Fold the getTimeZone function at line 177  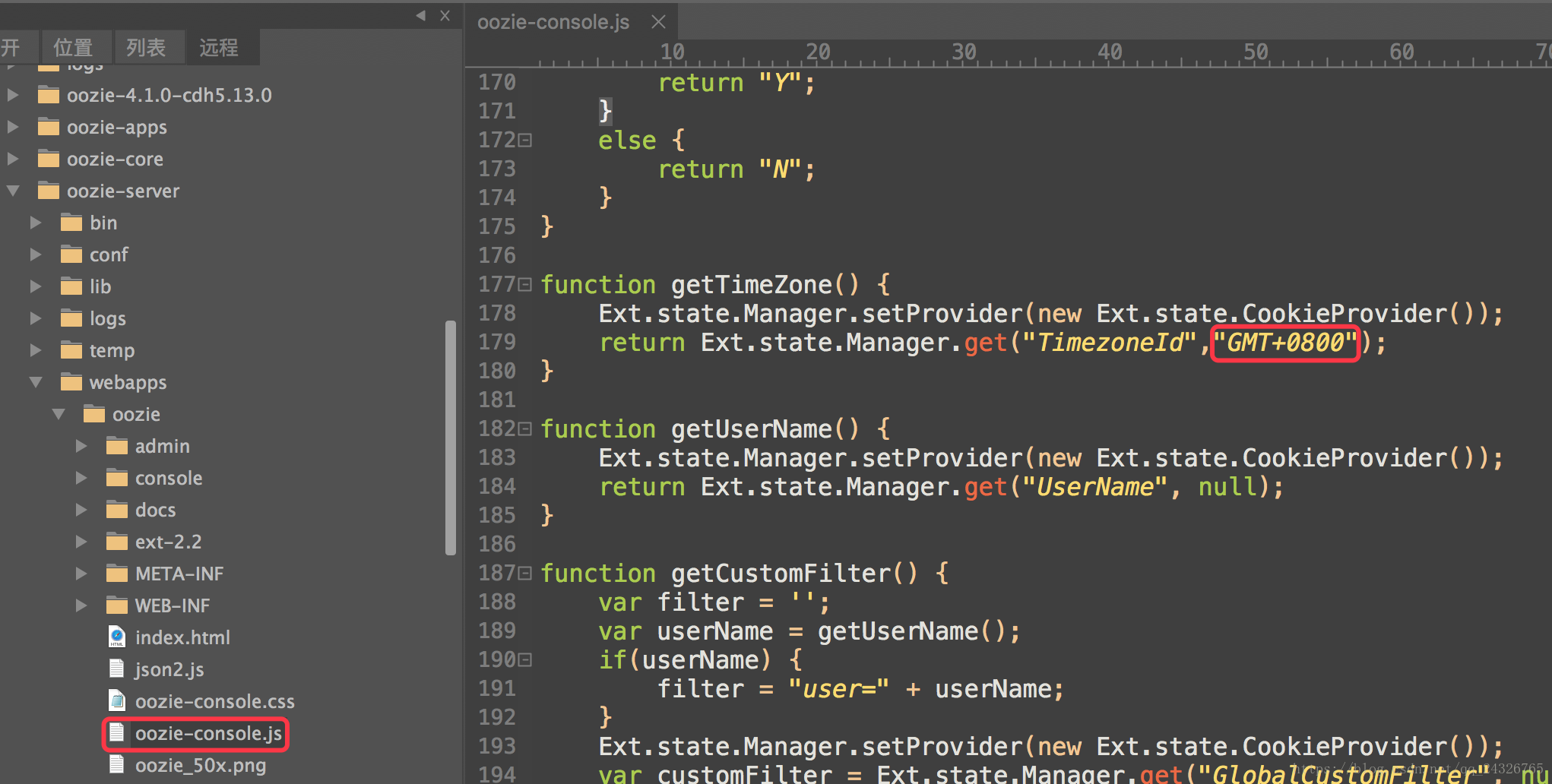pos(525,285)
